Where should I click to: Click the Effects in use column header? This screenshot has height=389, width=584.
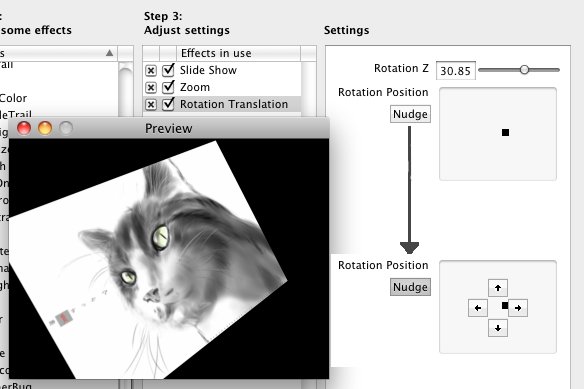[238, 53]
